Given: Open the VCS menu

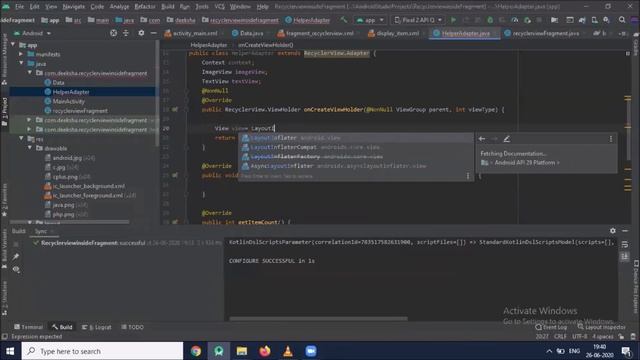Looking at the screenshot, I should point(220,7).
